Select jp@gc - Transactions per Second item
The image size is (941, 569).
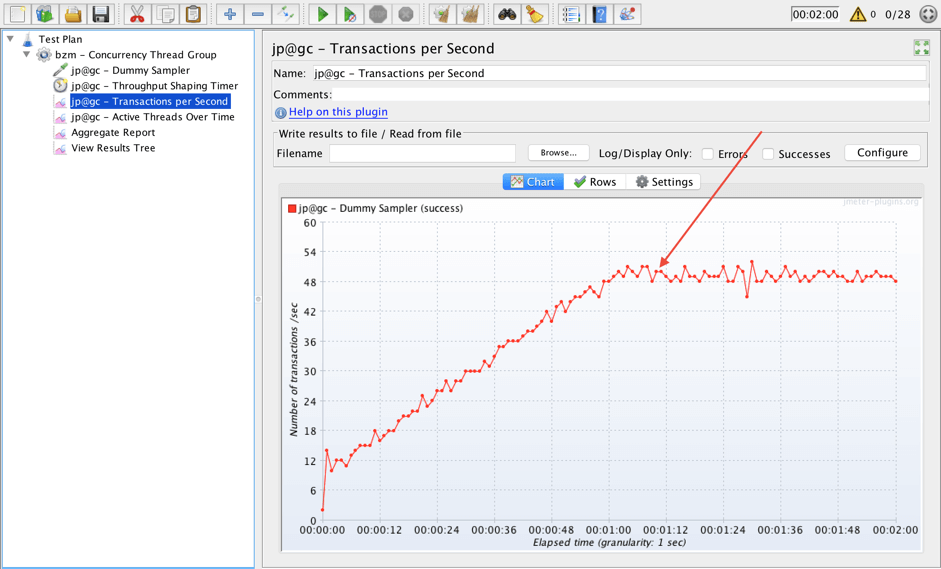(149, 101)
